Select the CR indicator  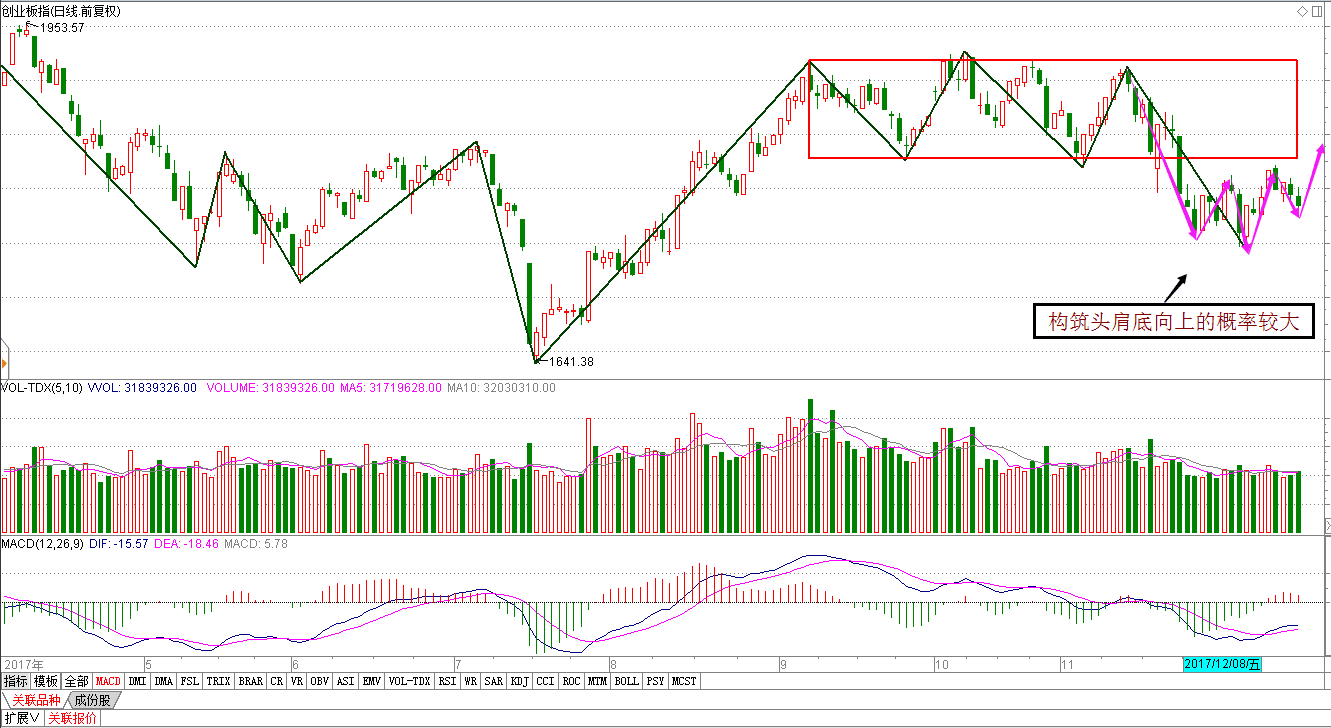pyautogui.click(x=276, y=681)
